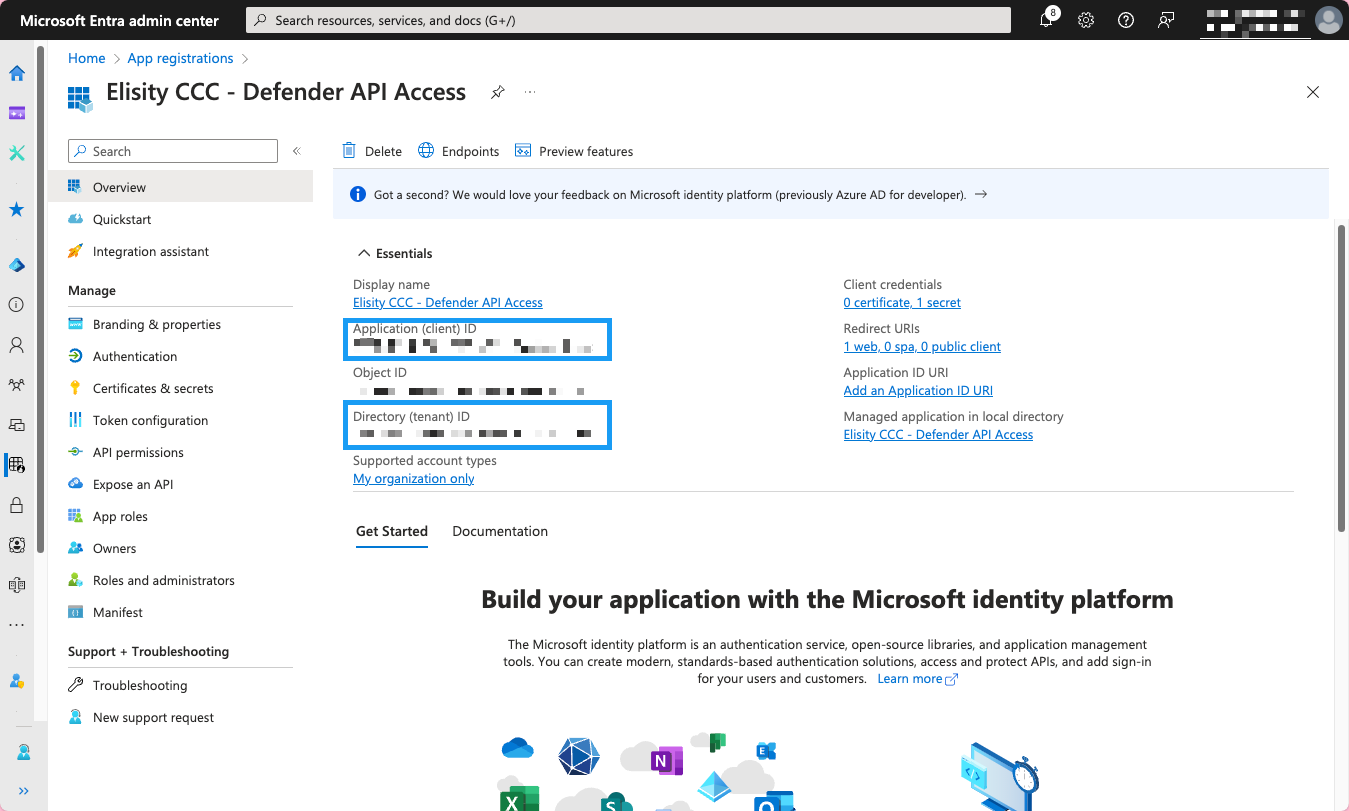1349x811 pixels.
Task: Open the feedback icon in top bar
Action: (1165, 20)
